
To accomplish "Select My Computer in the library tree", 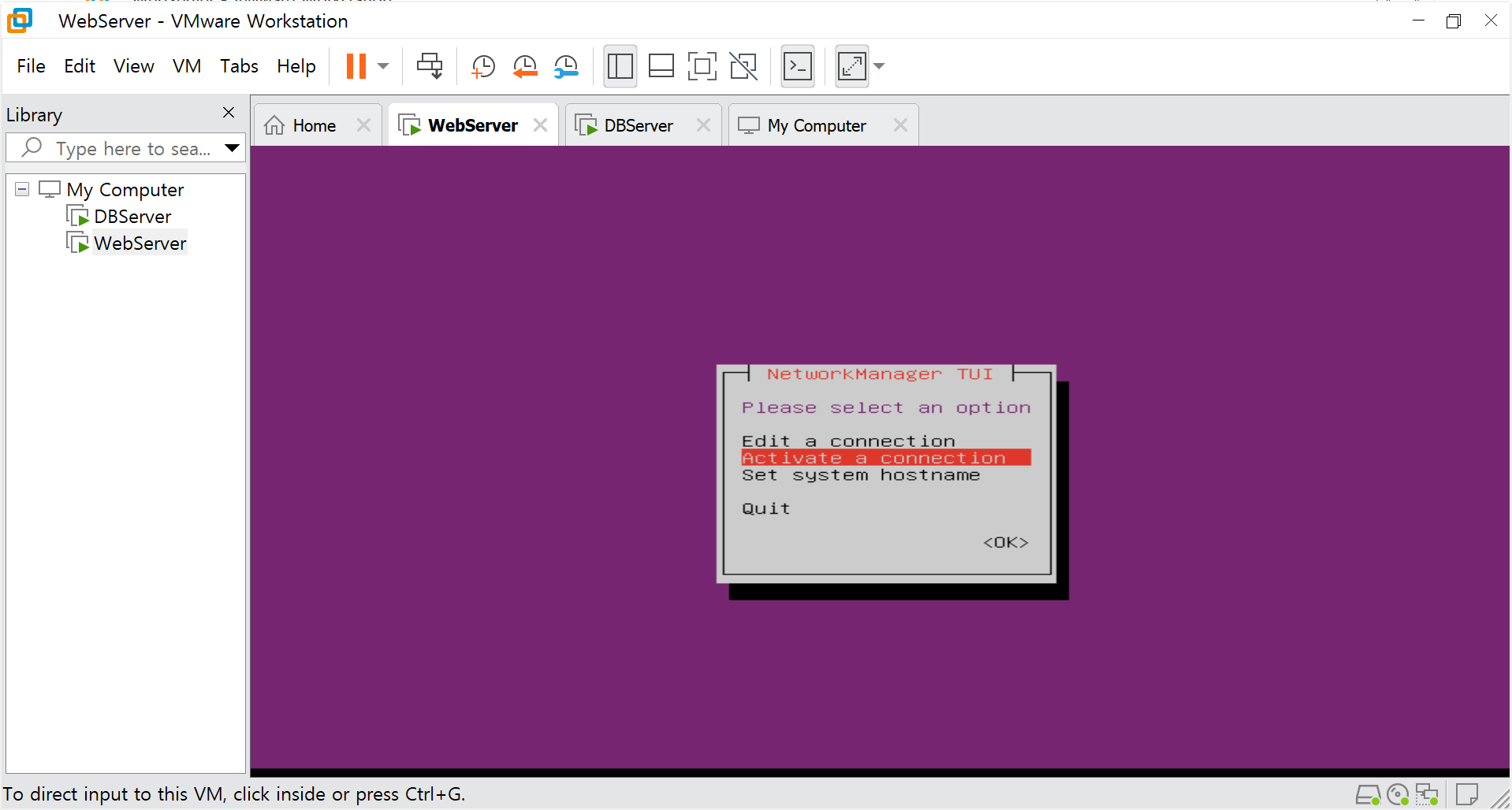I will (125, 190).
